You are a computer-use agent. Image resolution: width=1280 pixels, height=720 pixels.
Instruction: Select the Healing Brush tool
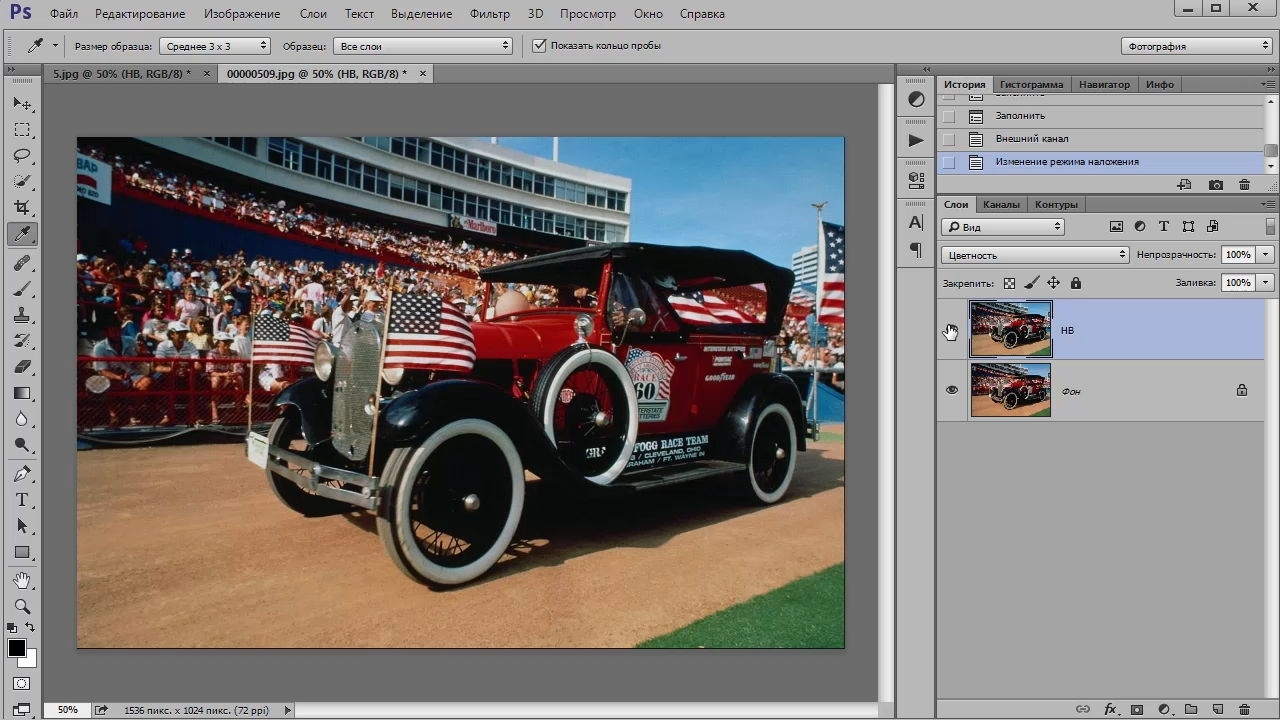point(22,263)
